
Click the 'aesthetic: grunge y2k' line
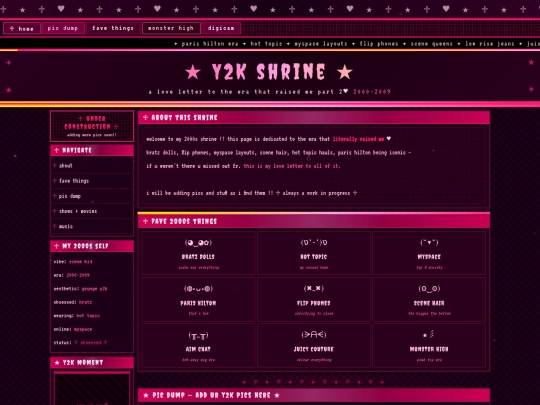click(x=80, y=289)
